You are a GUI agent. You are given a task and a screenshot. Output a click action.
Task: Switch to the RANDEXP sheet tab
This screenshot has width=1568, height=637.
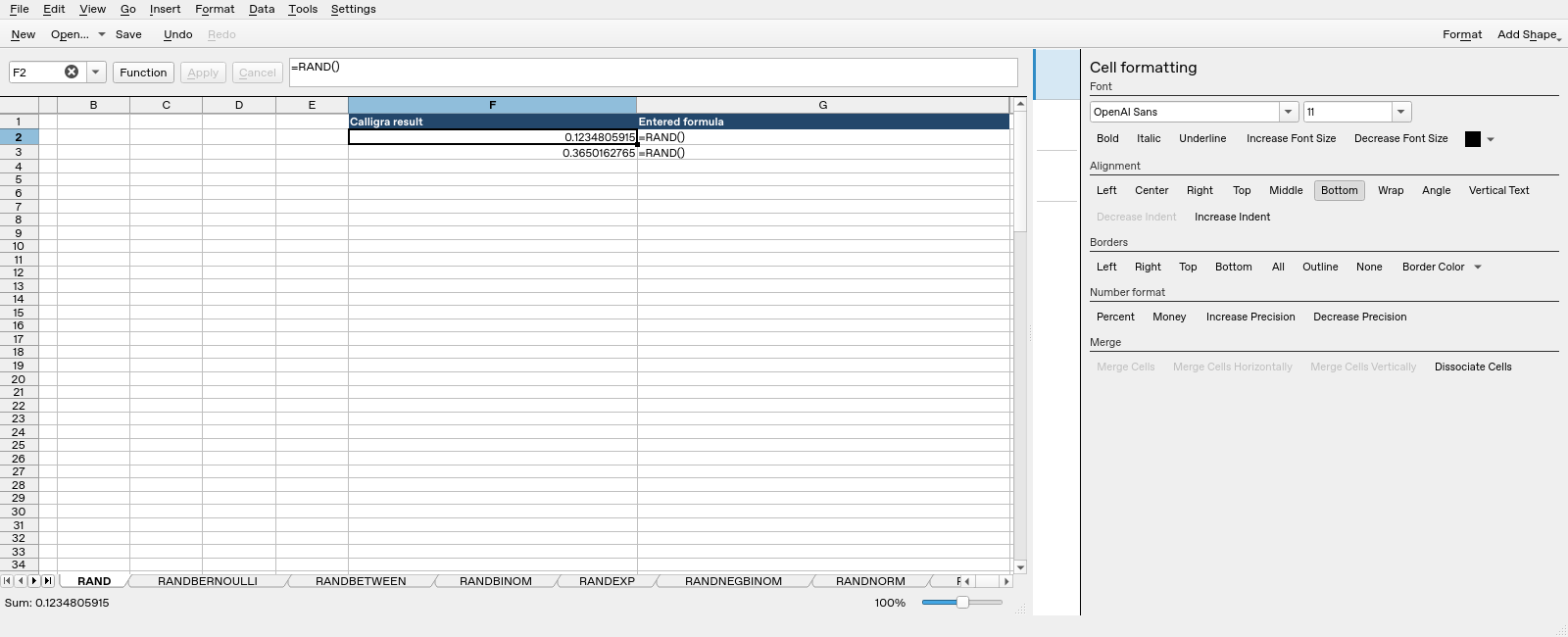607,581
